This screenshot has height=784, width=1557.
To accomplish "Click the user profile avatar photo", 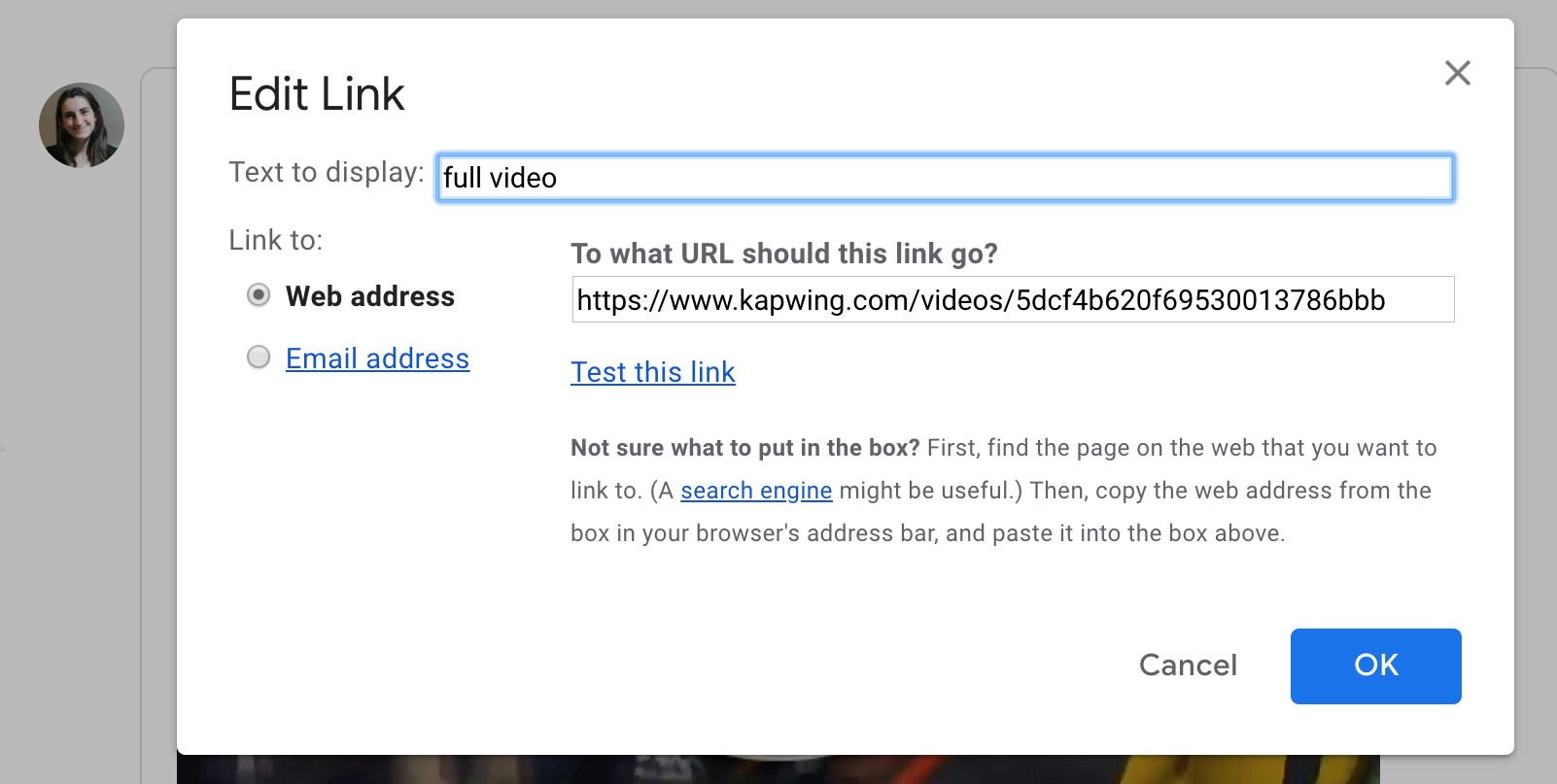I will (x=82, y=125).
